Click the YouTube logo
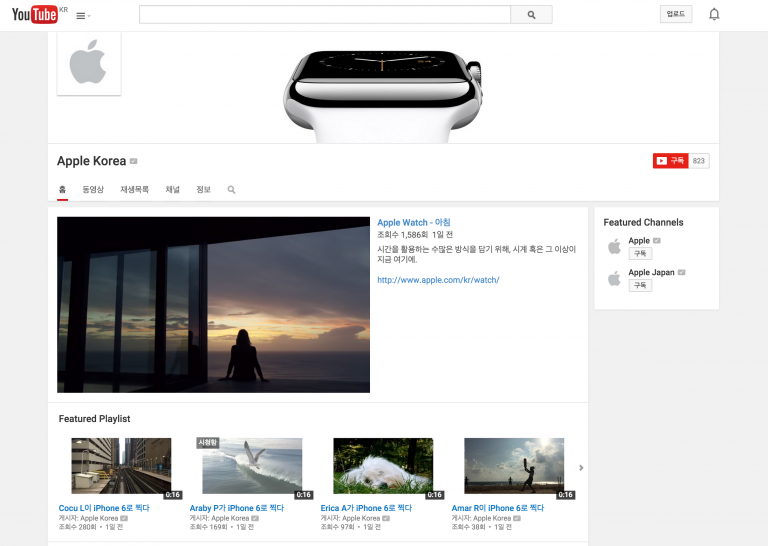This screenshot has width=768, height=546. click(x=35, y=15)
